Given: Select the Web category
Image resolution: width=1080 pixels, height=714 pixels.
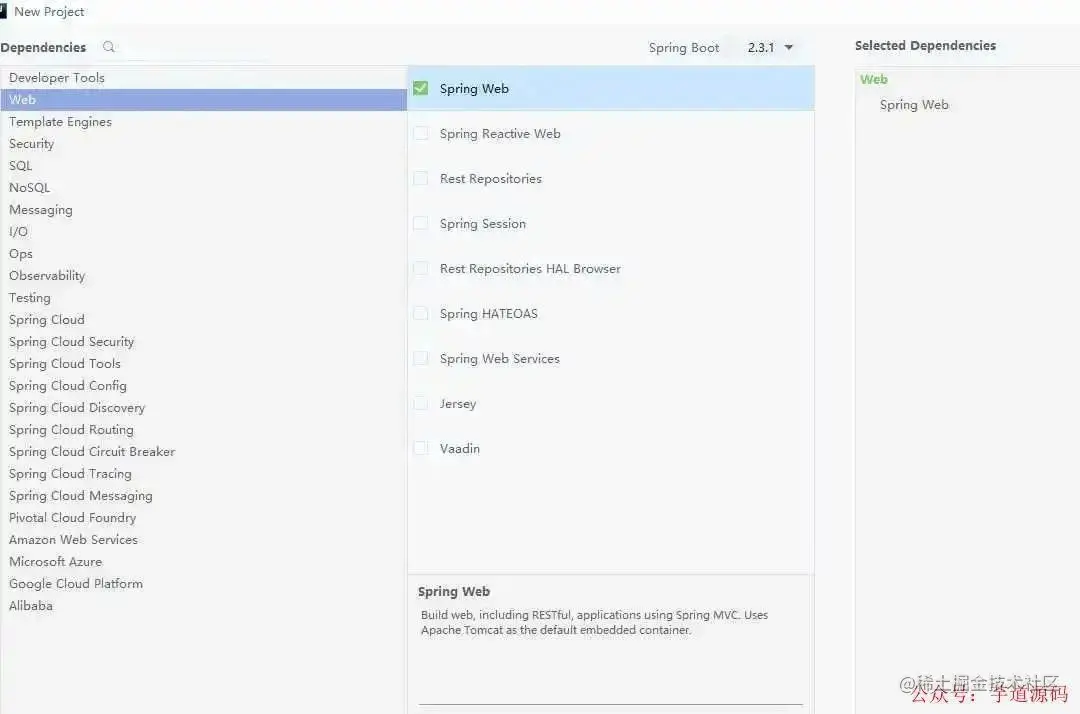Looking at the screenshot, I should click(x=204, y=100).
